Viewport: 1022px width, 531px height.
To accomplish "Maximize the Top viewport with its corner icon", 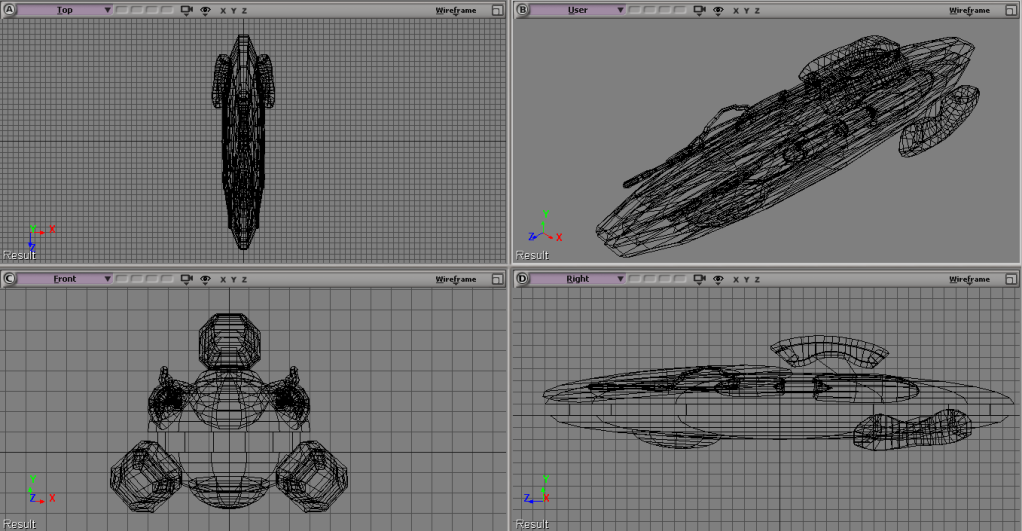I will click(x=497, y=10).
